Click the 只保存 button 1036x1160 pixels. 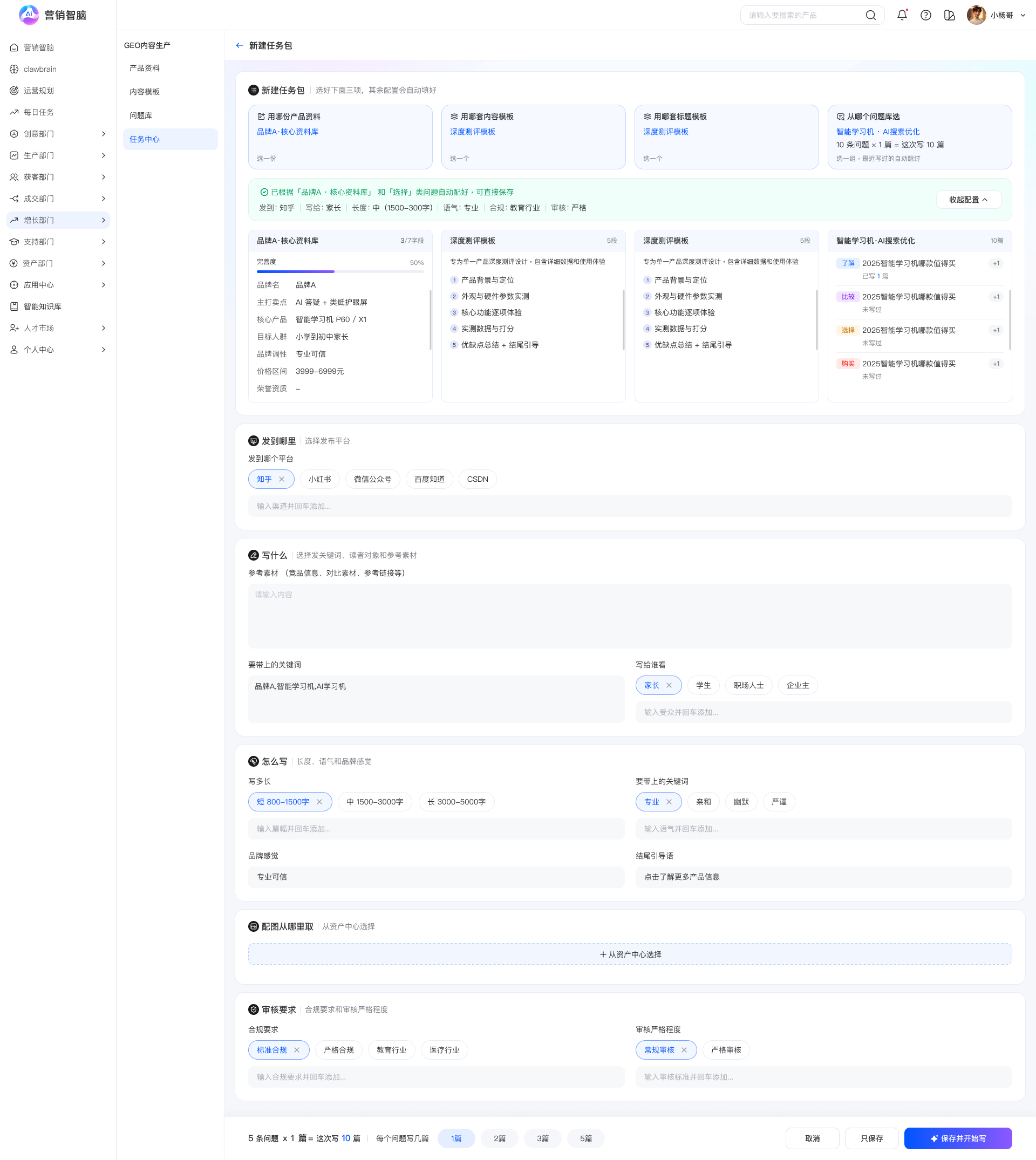click(x=871, y=1138)
